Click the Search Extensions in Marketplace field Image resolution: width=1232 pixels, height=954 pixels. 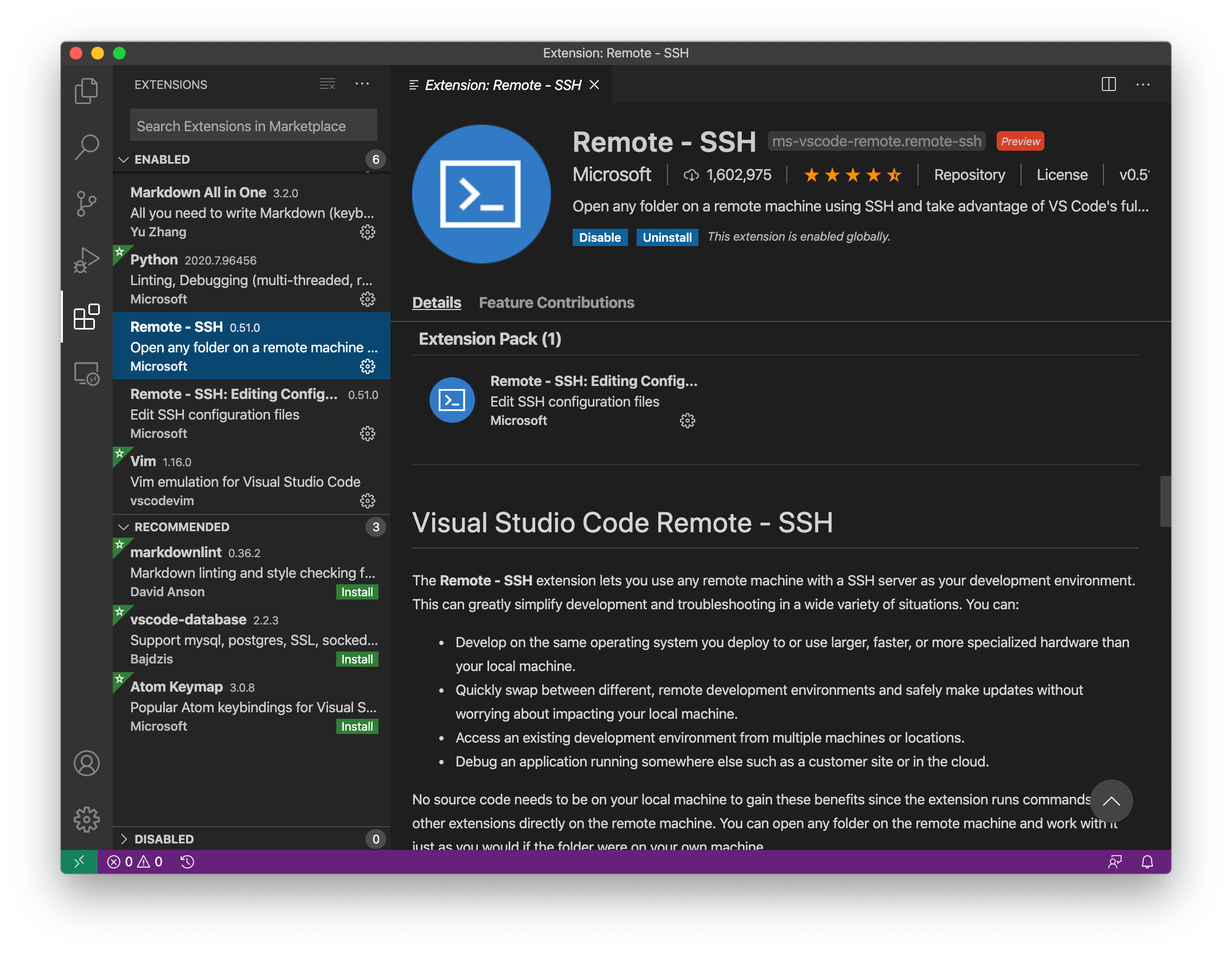pos(253,126)
